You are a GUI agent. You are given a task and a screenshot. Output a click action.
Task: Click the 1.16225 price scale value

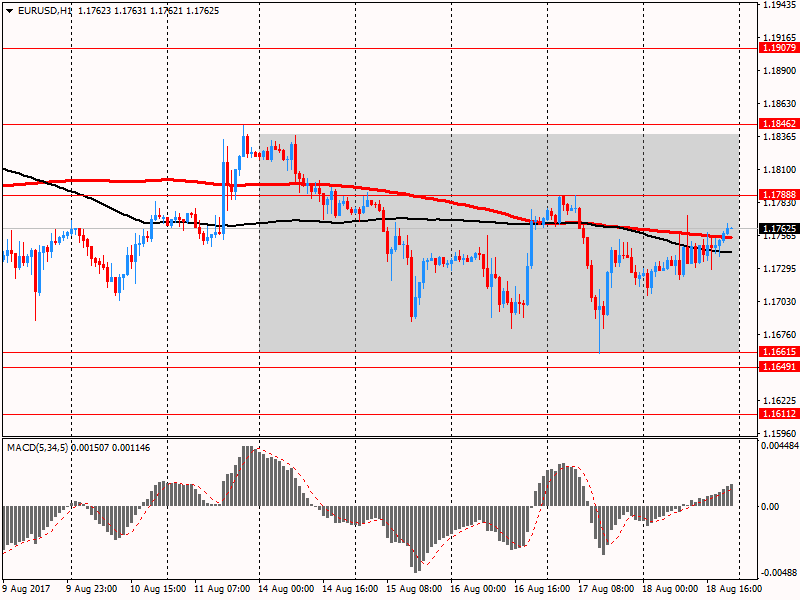click(780, 401)
